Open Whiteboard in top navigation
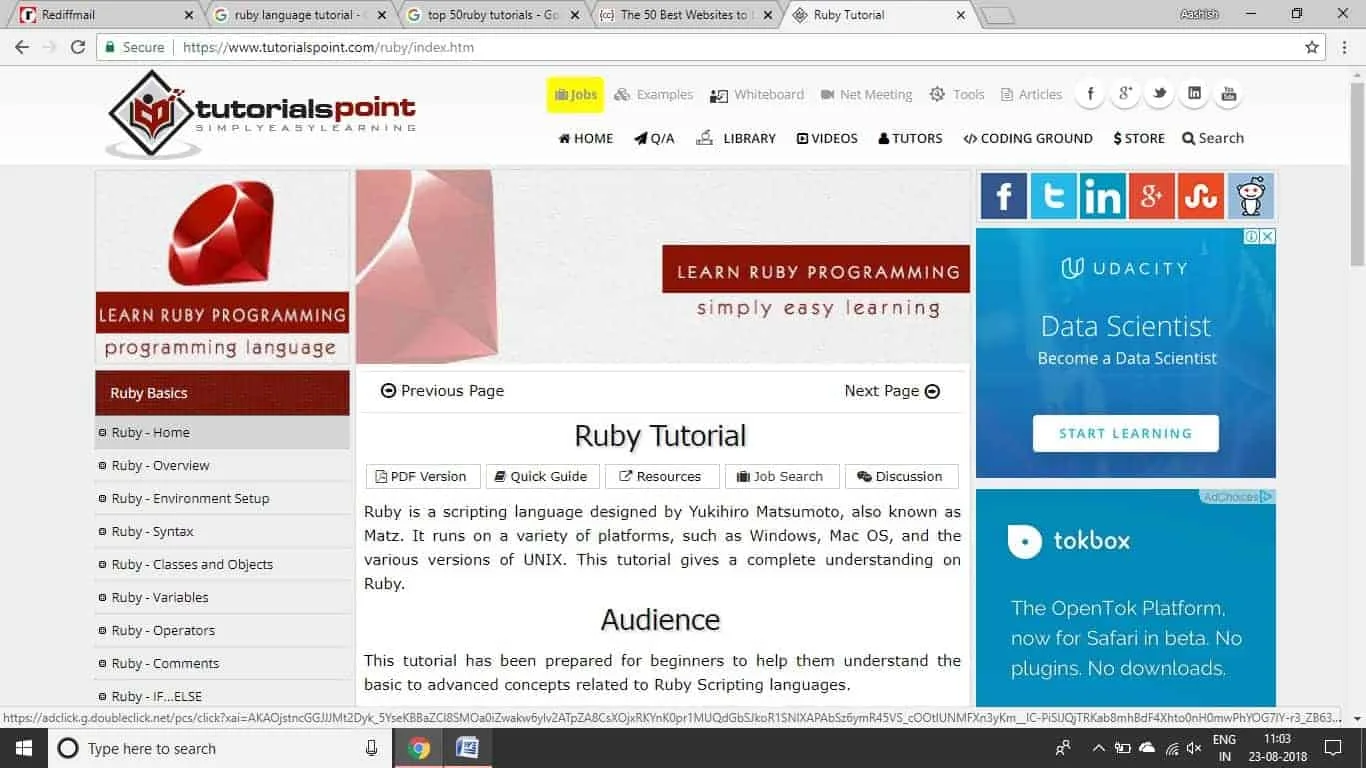The width and height of the screenshot is (1366, 768). coord(757,95)
